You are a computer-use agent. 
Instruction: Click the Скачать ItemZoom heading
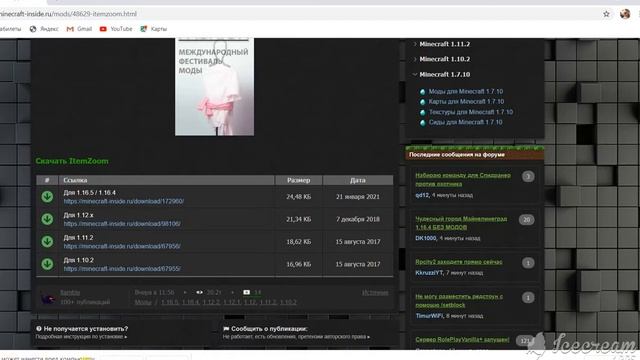pos(72,161)
